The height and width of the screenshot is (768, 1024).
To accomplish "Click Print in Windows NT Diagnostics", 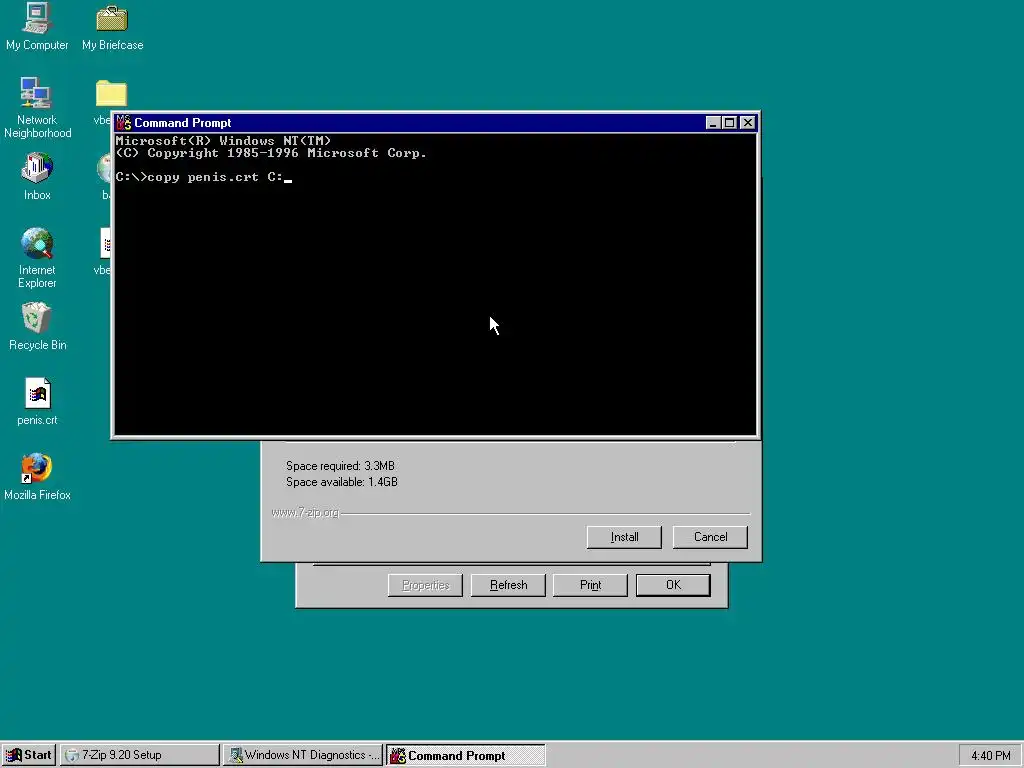I will coord(590,585).
